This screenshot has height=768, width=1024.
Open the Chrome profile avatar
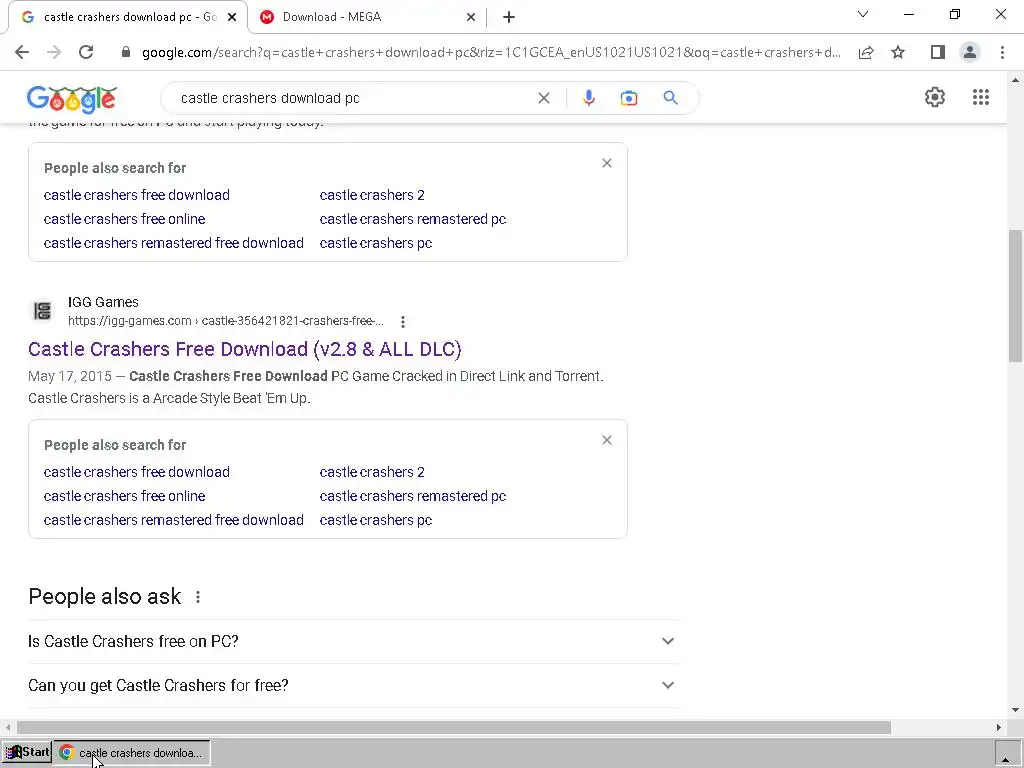[970, 52]
